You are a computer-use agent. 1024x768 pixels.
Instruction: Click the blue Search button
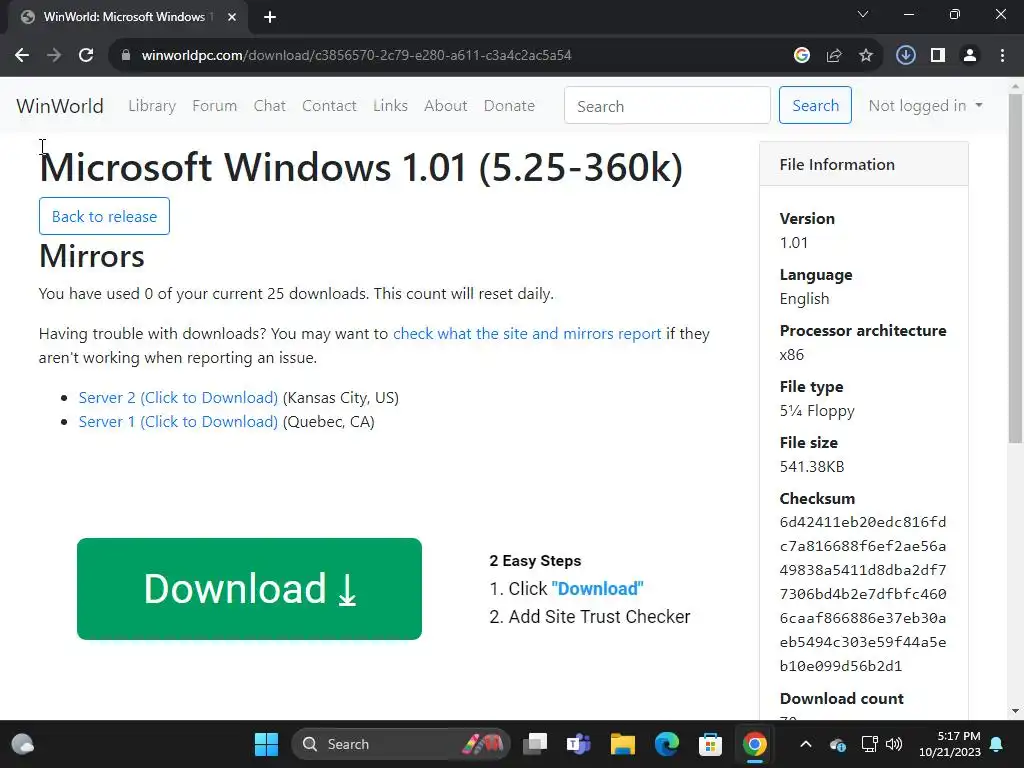pos(815,105)
